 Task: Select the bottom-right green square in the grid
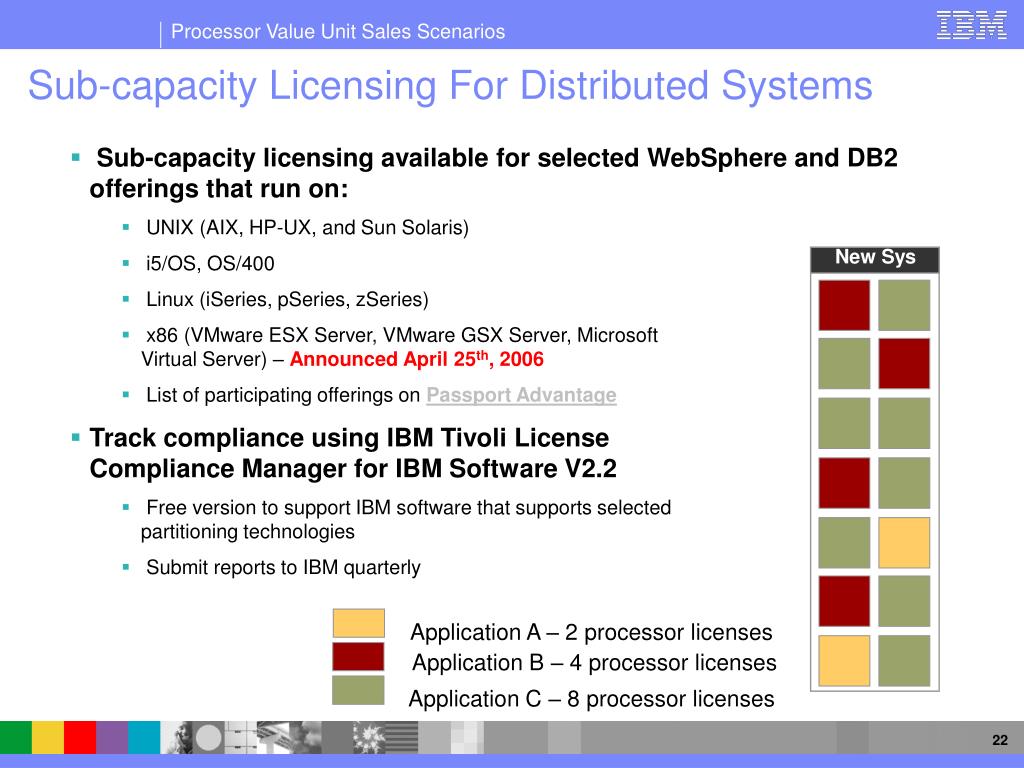[x=904, y=660]
